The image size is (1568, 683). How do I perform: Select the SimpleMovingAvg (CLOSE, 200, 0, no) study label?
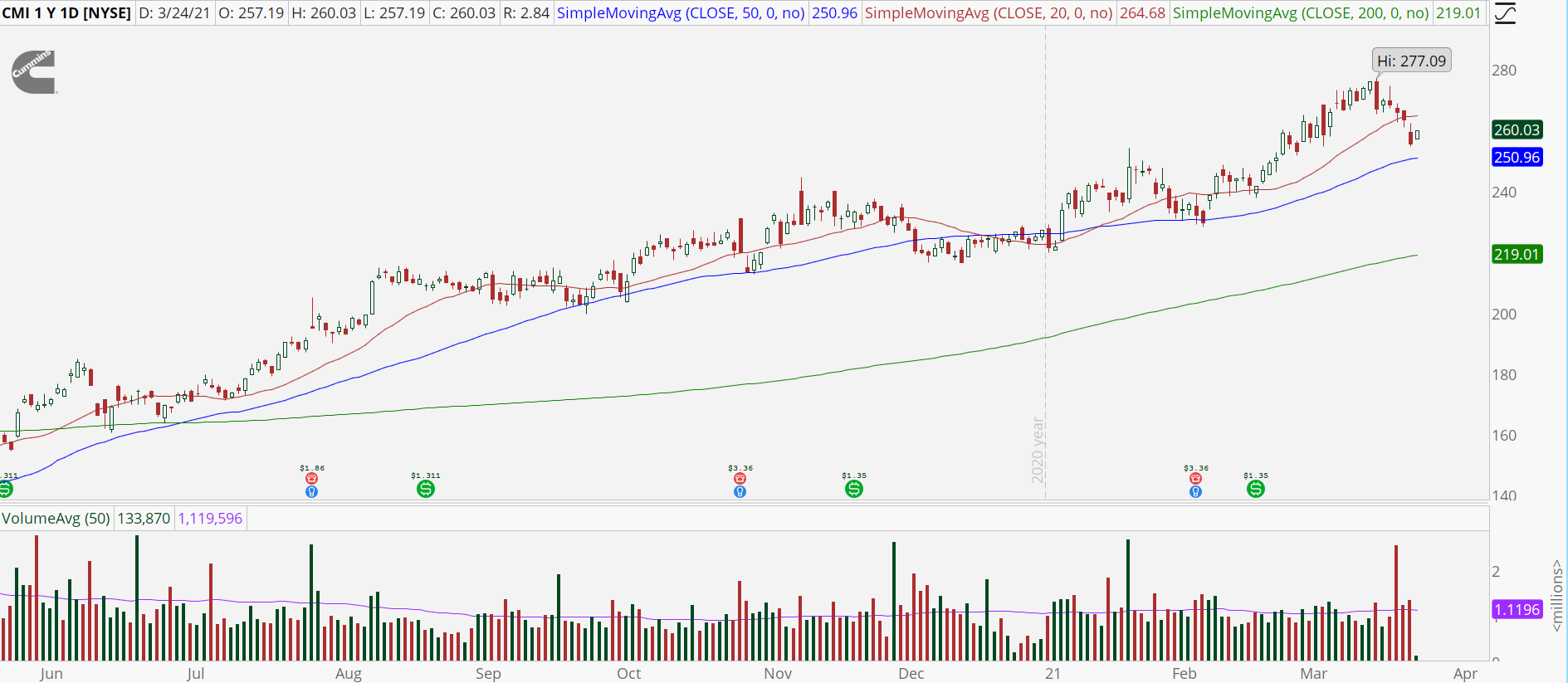(x=1301, y=13)
